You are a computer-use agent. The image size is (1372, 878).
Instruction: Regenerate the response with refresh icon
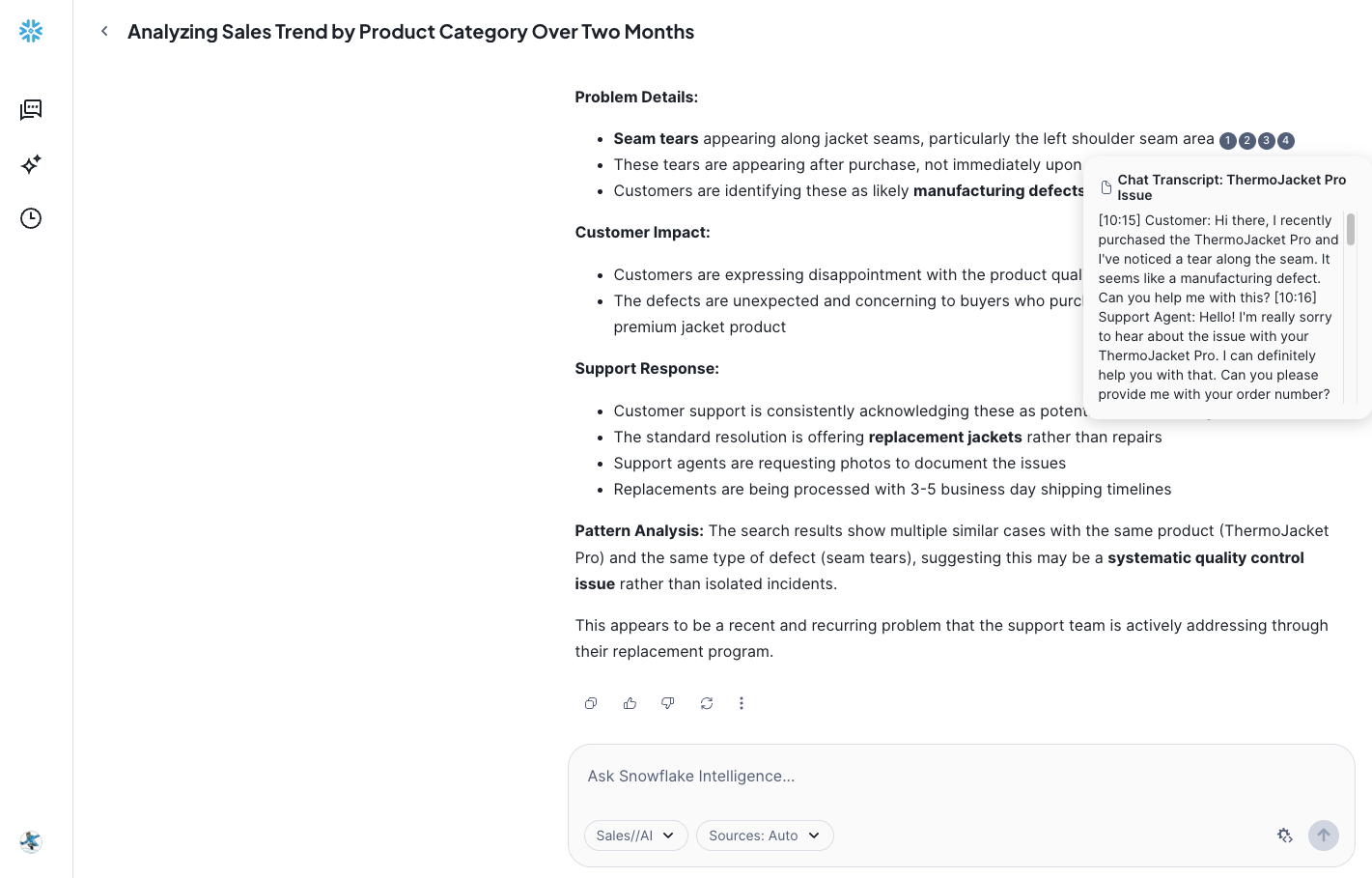707,703
